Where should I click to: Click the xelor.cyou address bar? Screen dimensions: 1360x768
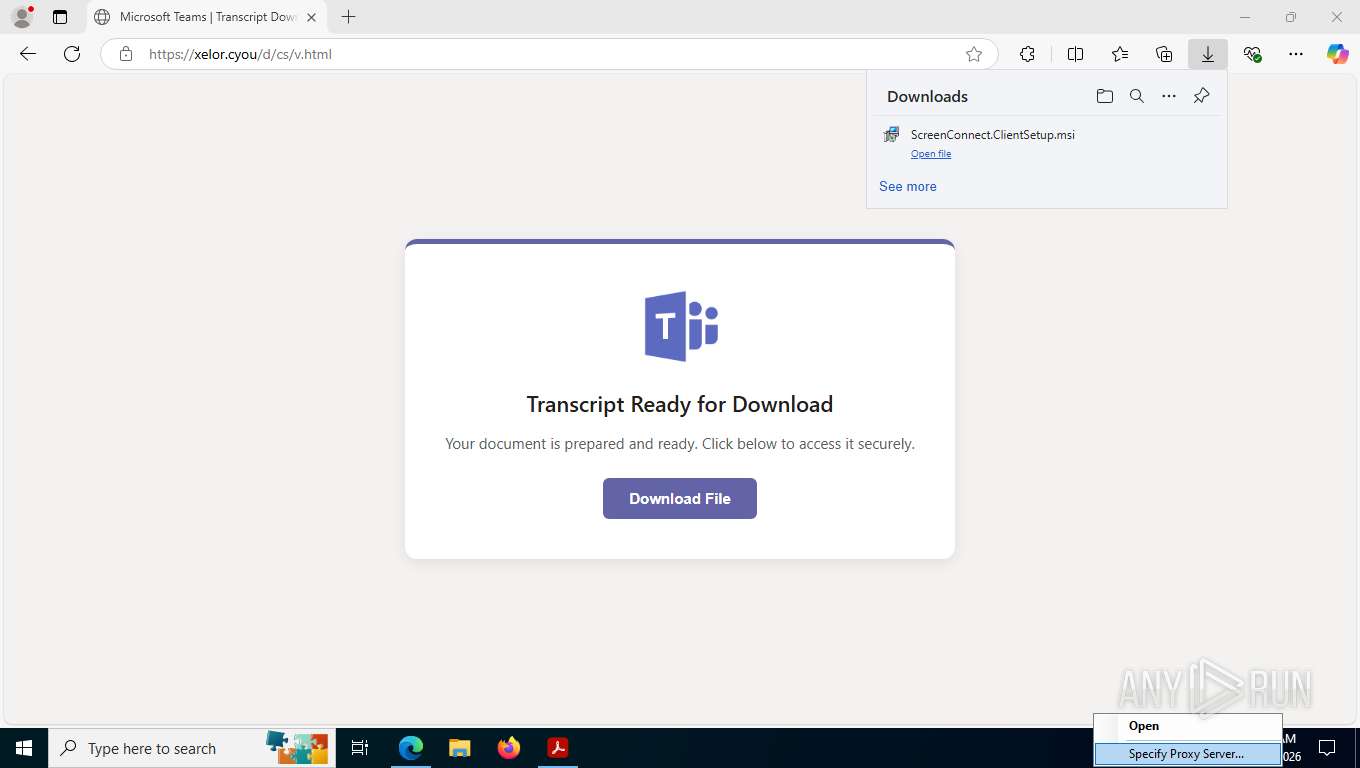tap(549, 54)
